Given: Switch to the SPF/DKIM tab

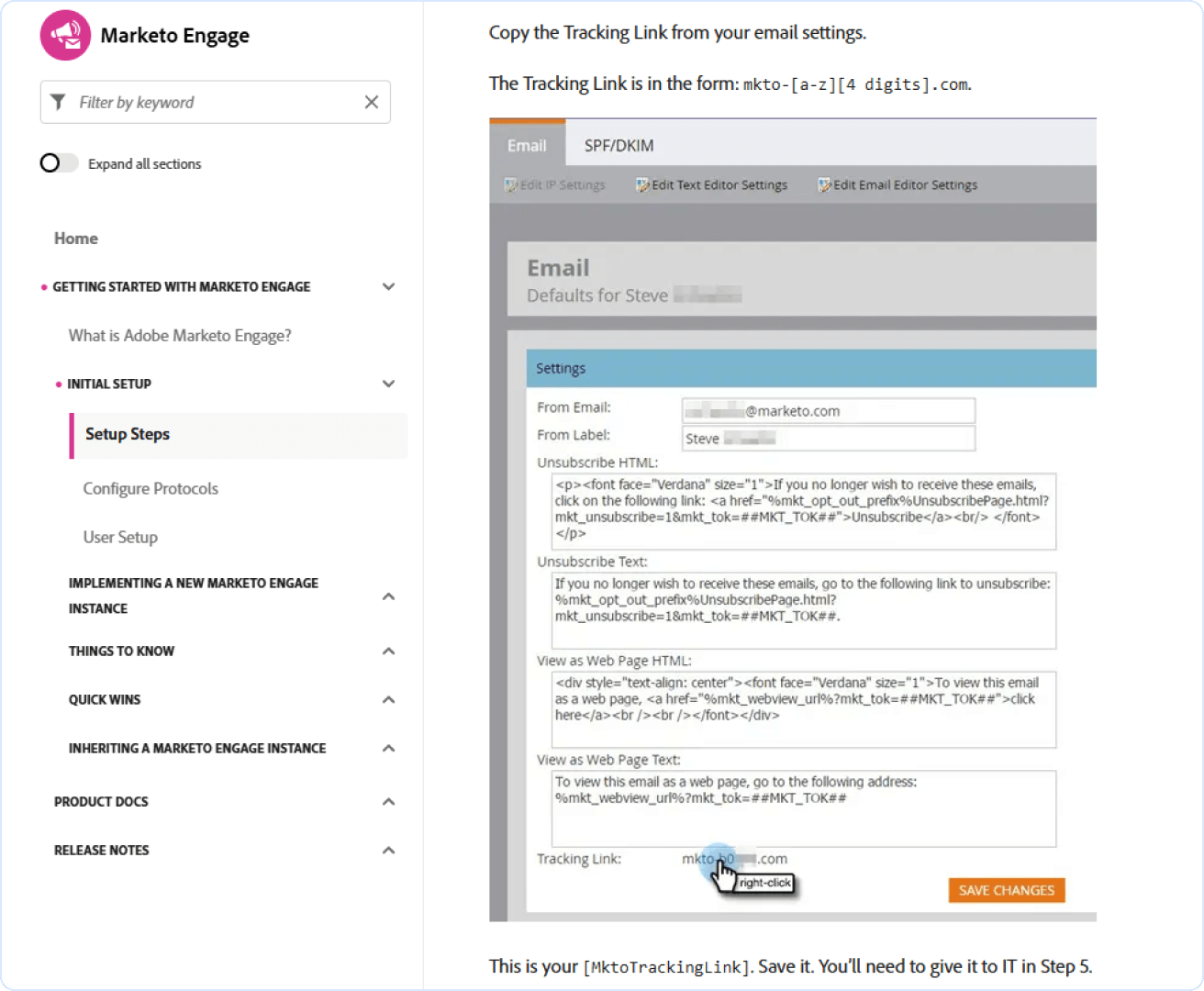Looking at the screenshot, I should point(619,145).
